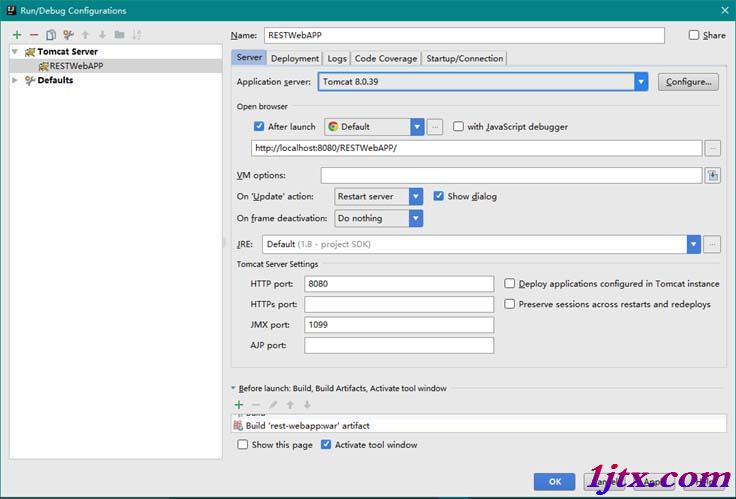This screenshot has width=736, height=499.
Task: Move before-launch task down arrow
Action: coord(307,405)
